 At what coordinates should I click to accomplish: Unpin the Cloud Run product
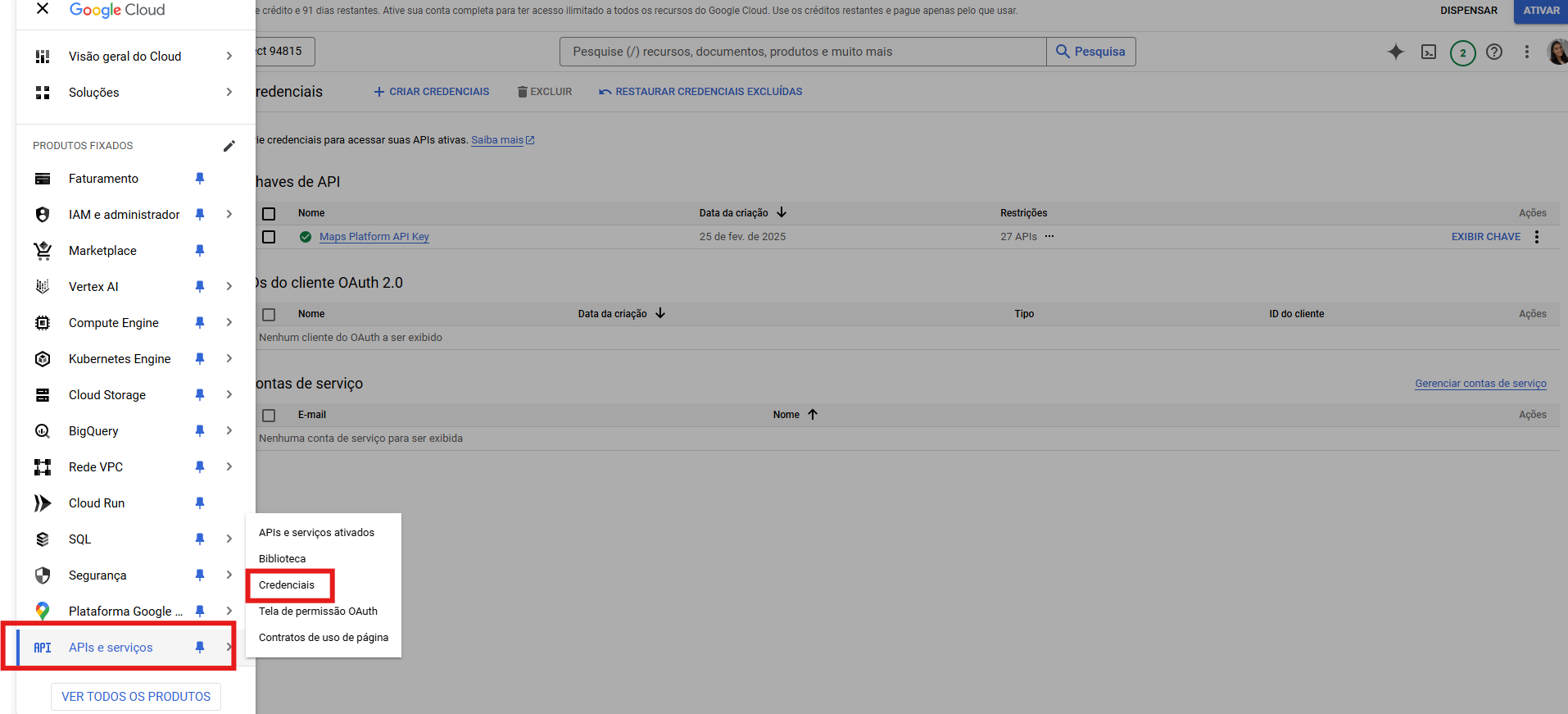point(200,503)
